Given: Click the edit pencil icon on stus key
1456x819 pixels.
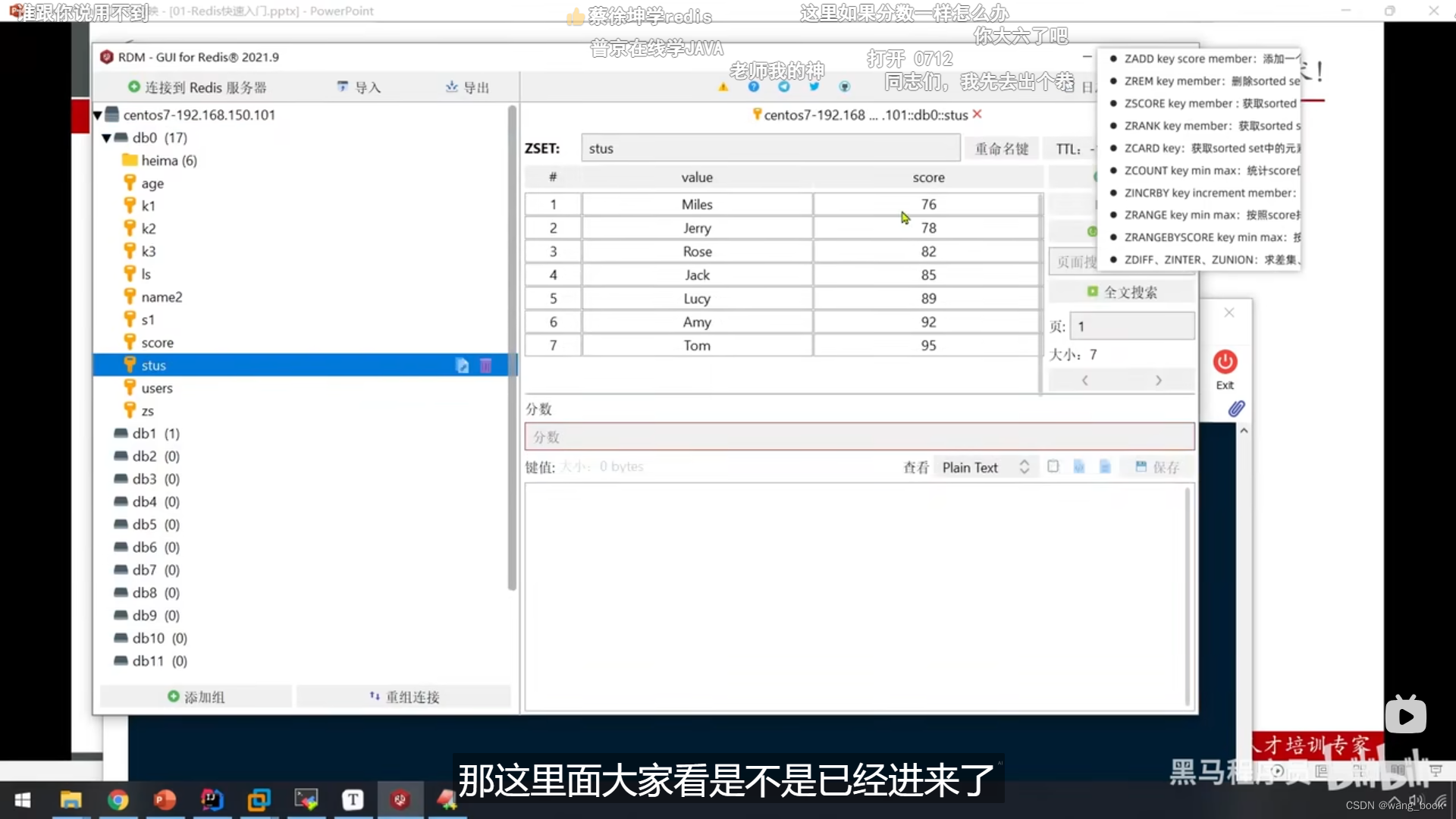Looking at the screenshot, I should click(462, 365).
